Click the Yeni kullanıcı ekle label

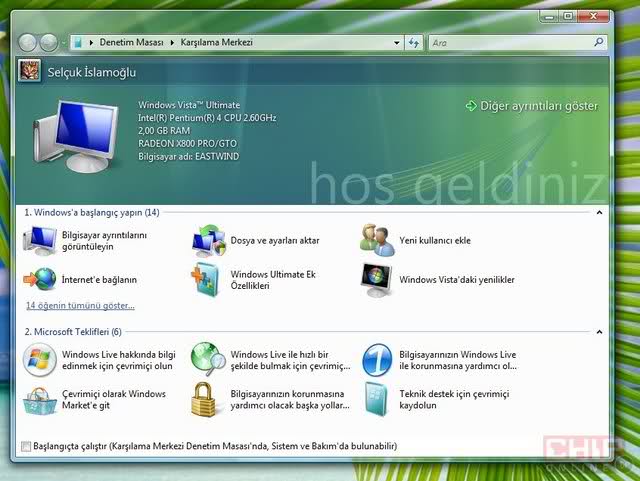(x=435, y=240)
